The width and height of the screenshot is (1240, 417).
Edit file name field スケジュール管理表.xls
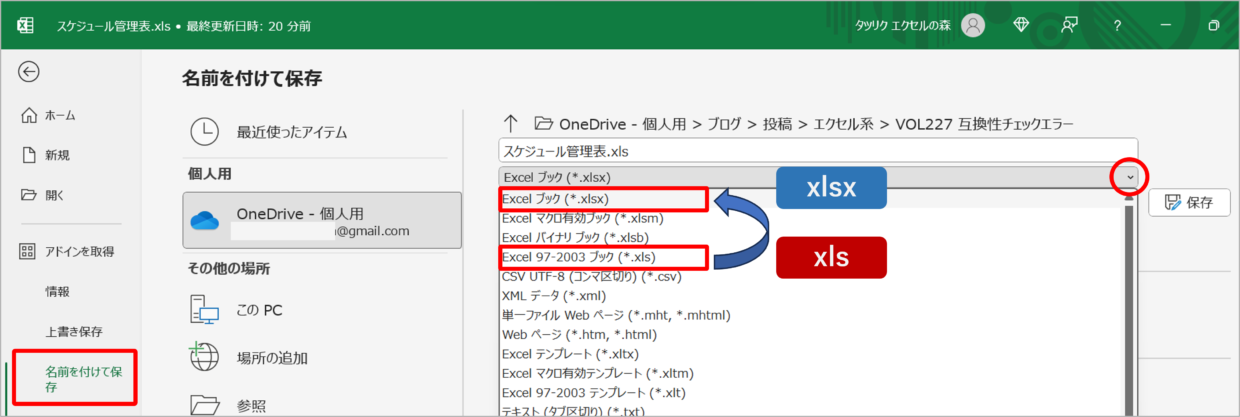pyautogui.click(x=818, y=151)
